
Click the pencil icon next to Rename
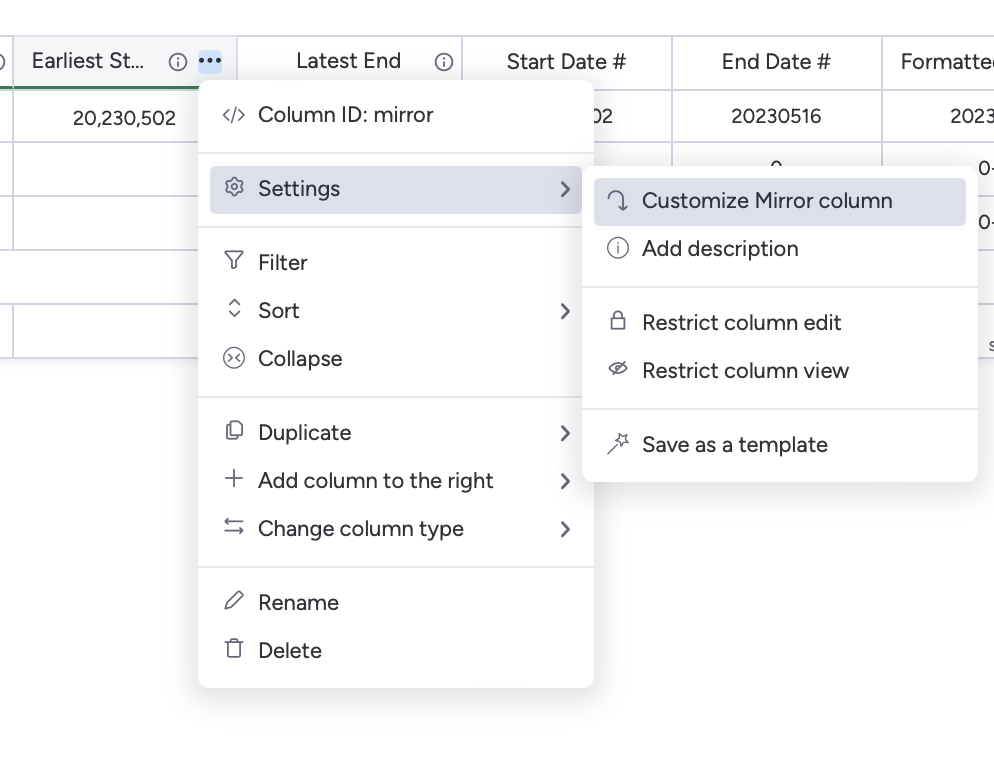pos(233,602)
